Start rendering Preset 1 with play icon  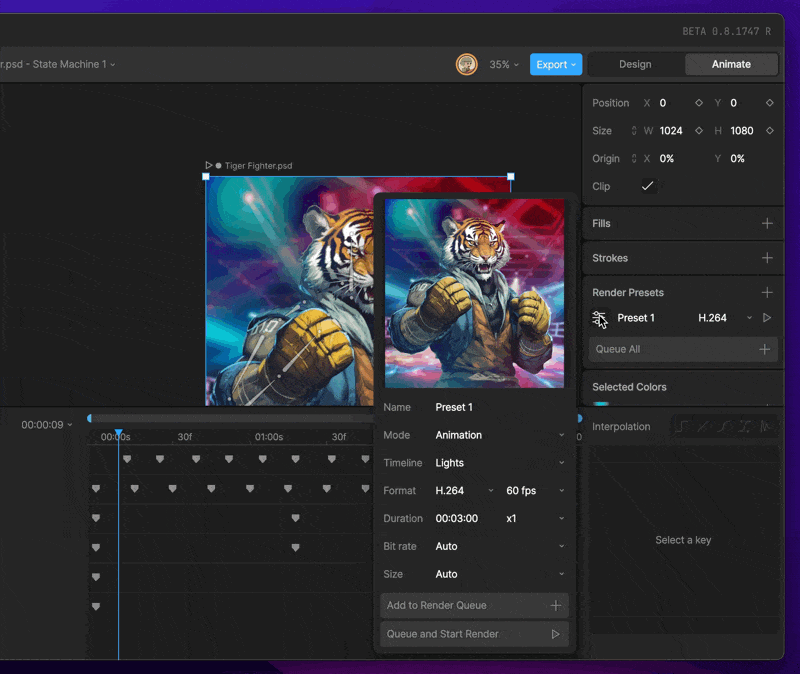(x=767, y=318)
